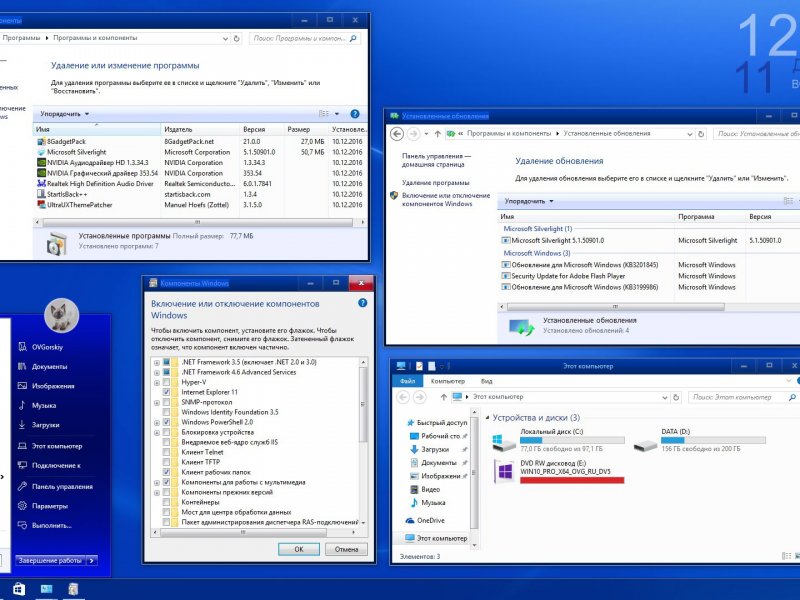The image size is (800, 600).
Task: Open Включение или отключение компонентов Windows link
Action: tap(445, 199)
